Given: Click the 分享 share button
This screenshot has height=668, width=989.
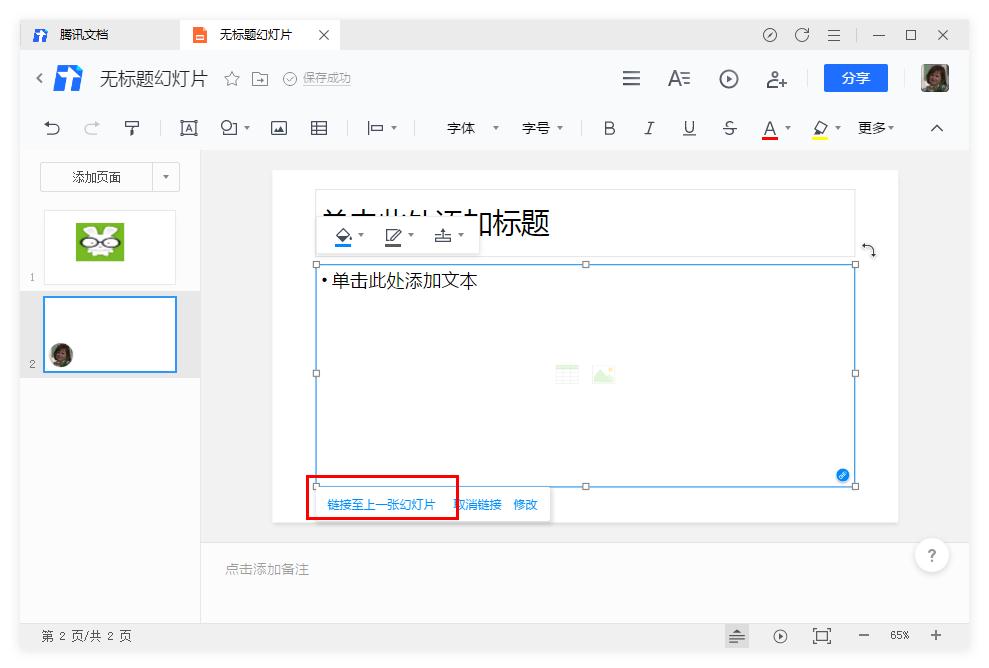Looking at the screenshot, I should [855, 78].
